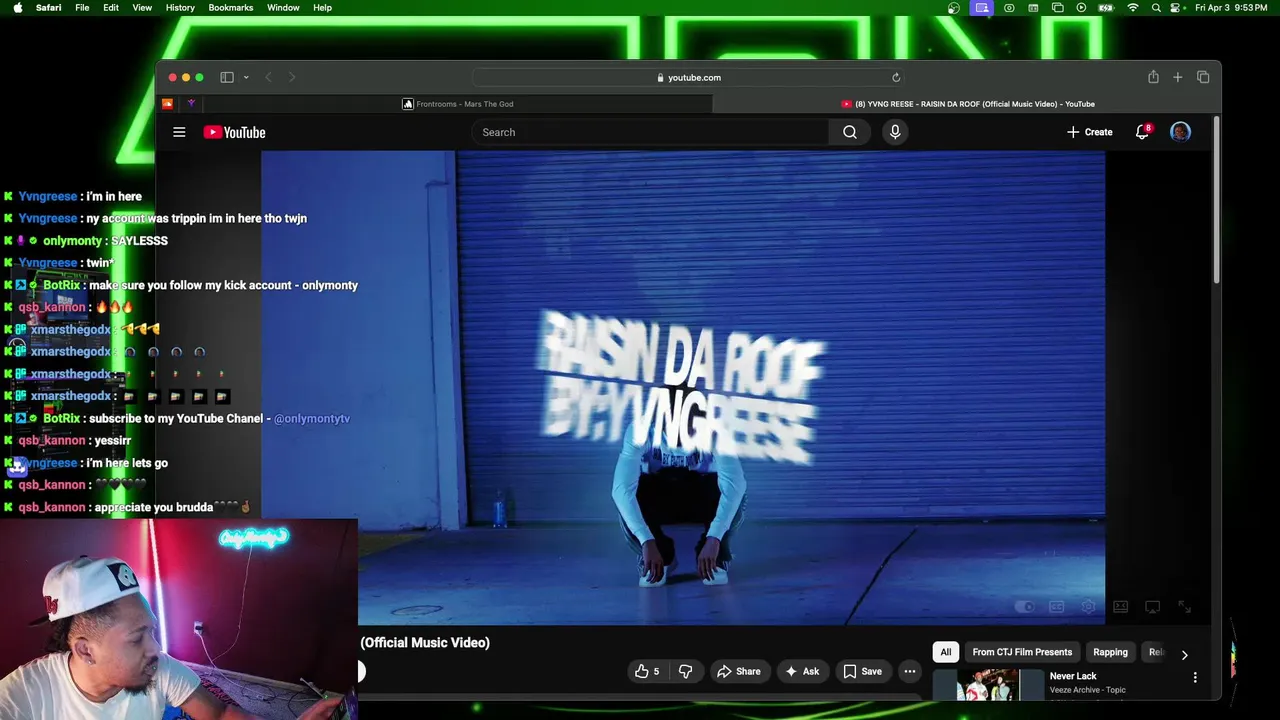Like the video with thumbs up
This screenshot has height=720, width=1280.
point(647,671)
